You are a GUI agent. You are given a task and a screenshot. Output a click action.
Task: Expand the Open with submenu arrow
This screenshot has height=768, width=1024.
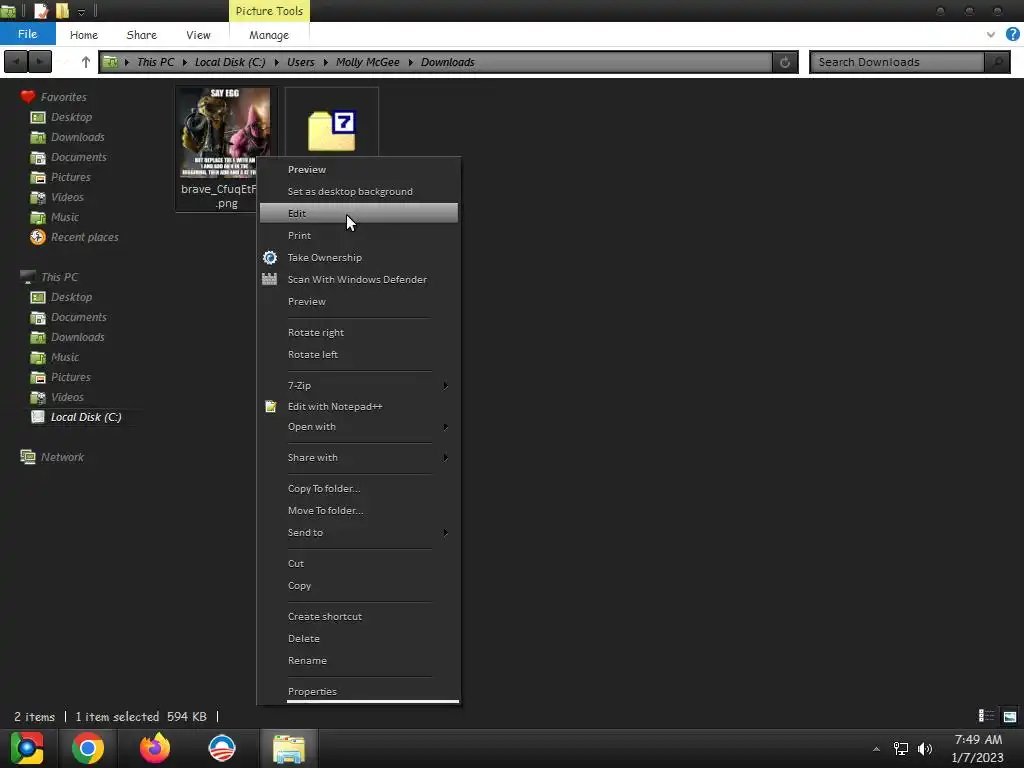pos(445,426)
